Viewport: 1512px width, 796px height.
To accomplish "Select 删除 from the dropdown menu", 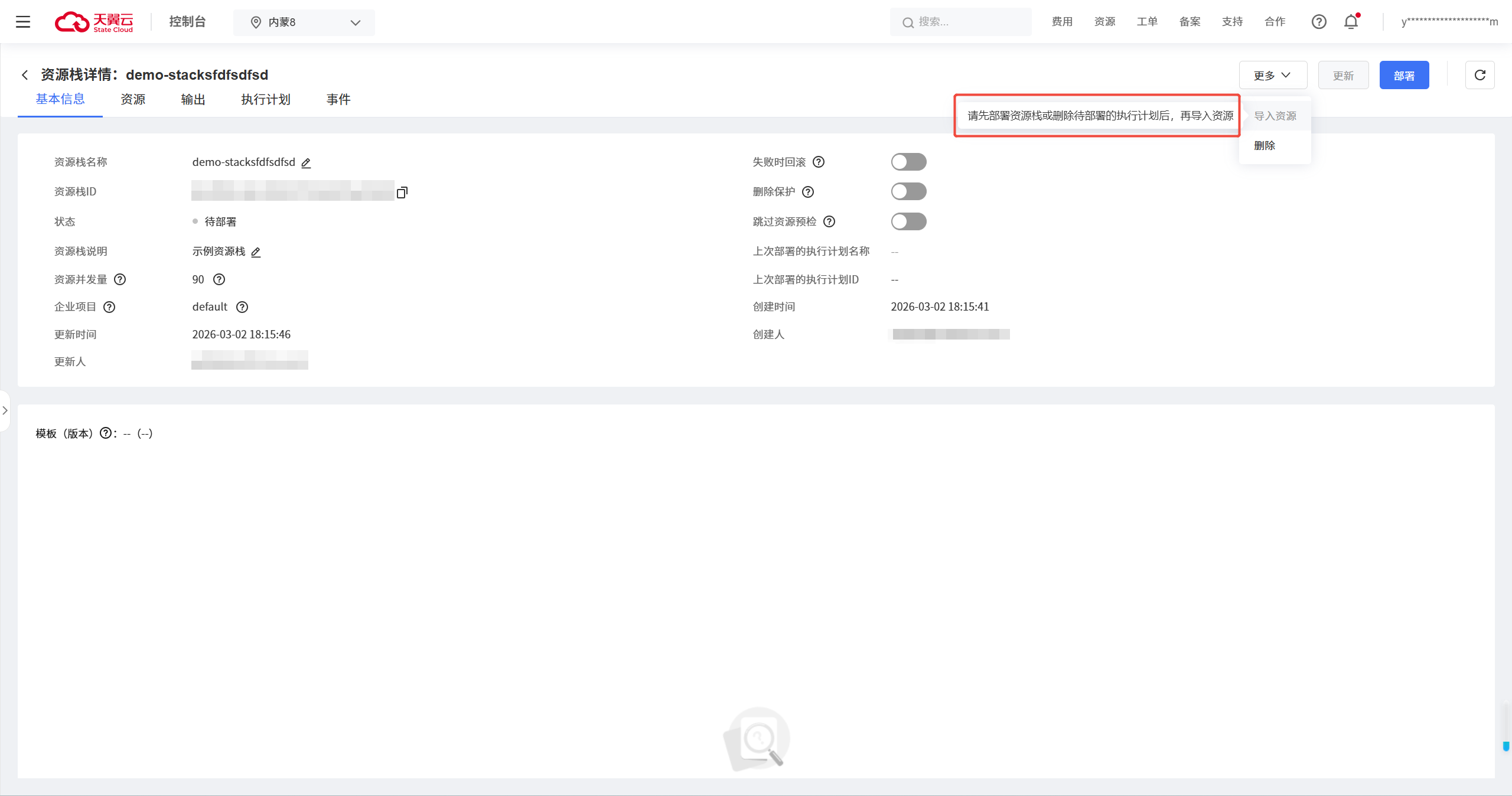I will click(x=1265, y=145).
